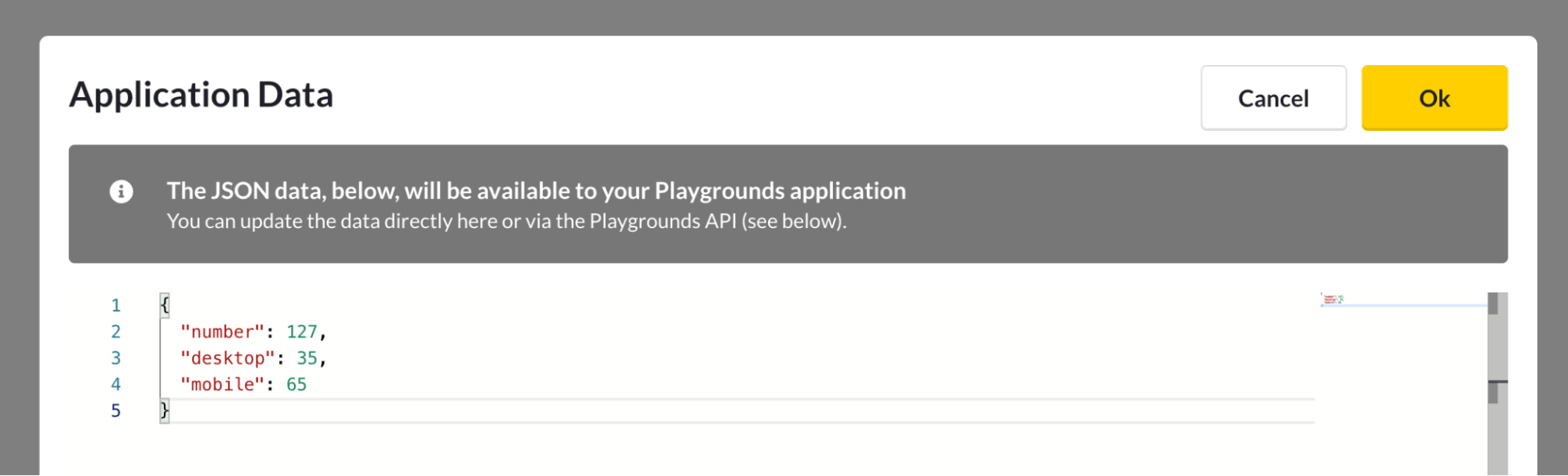
Task: Click the closing curly brace
Action: tap(165, 411)
